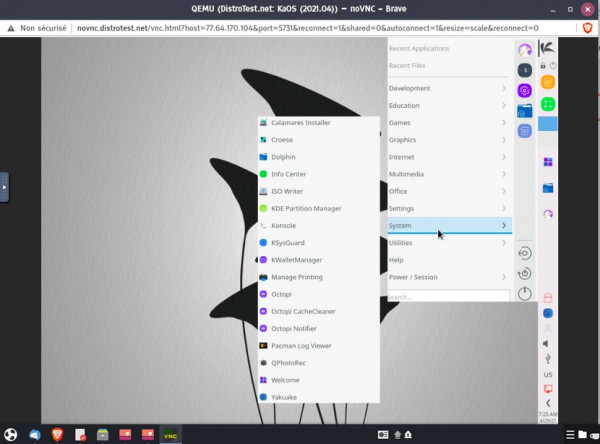
Task: Launch Dolphin file manager from System submenu
Action: 283,157
